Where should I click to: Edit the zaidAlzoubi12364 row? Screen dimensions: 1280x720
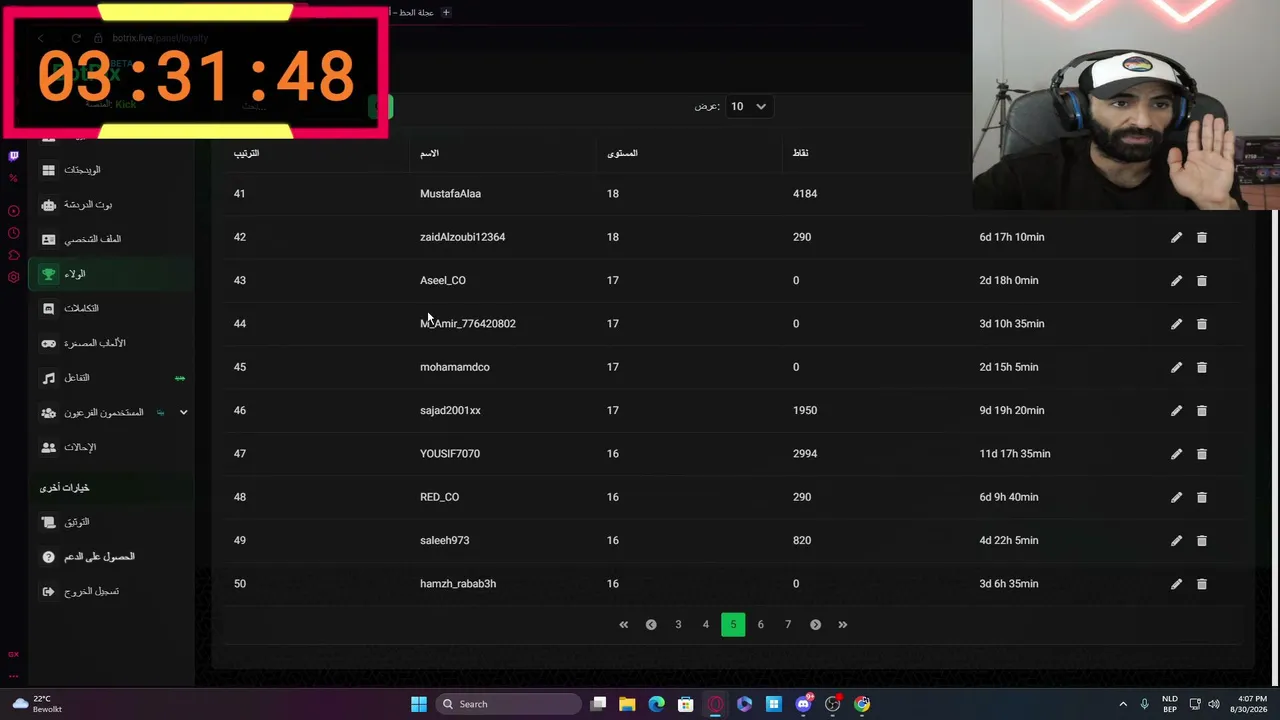tap(1176, 237)
